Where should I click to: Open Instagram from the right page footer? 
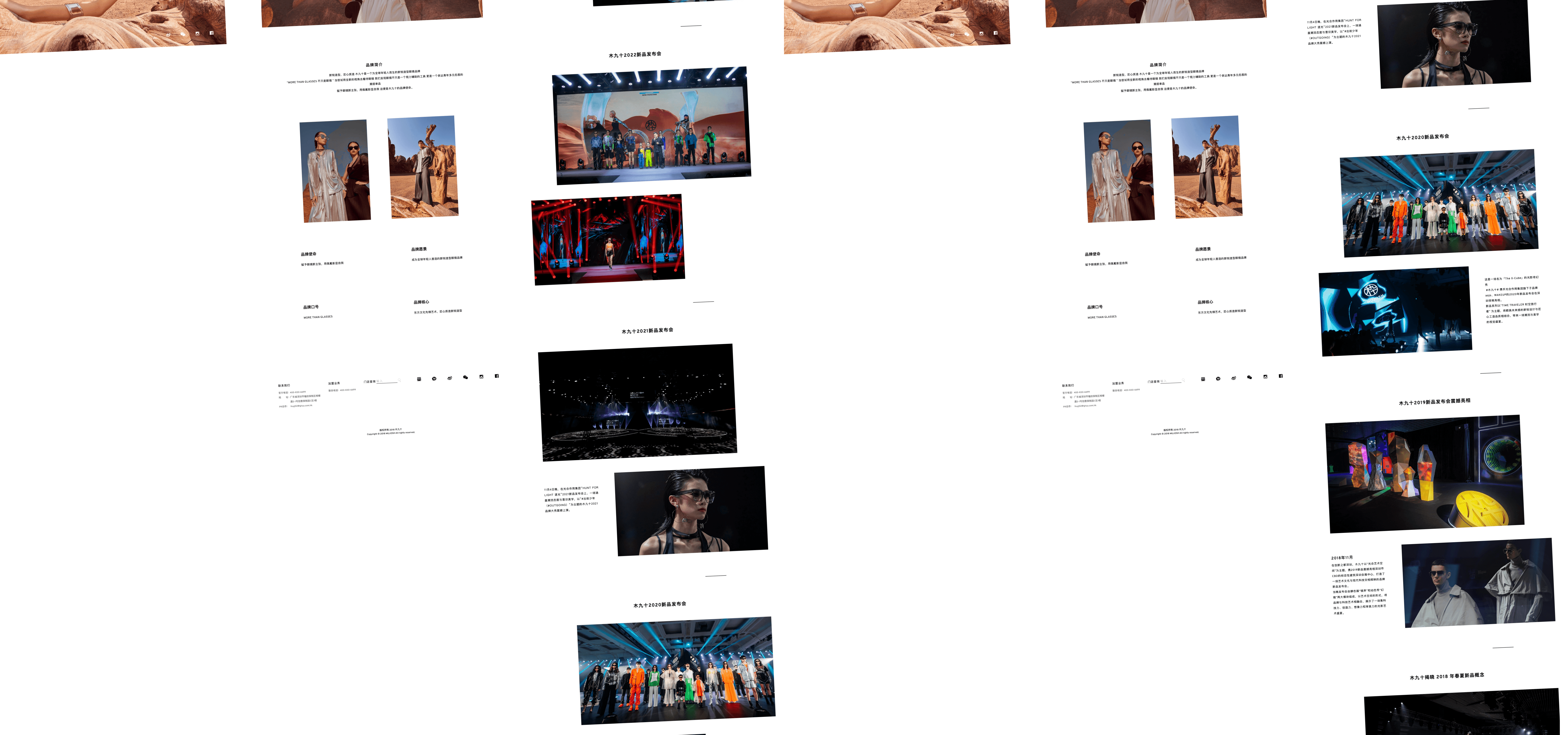pos(1265,377)
